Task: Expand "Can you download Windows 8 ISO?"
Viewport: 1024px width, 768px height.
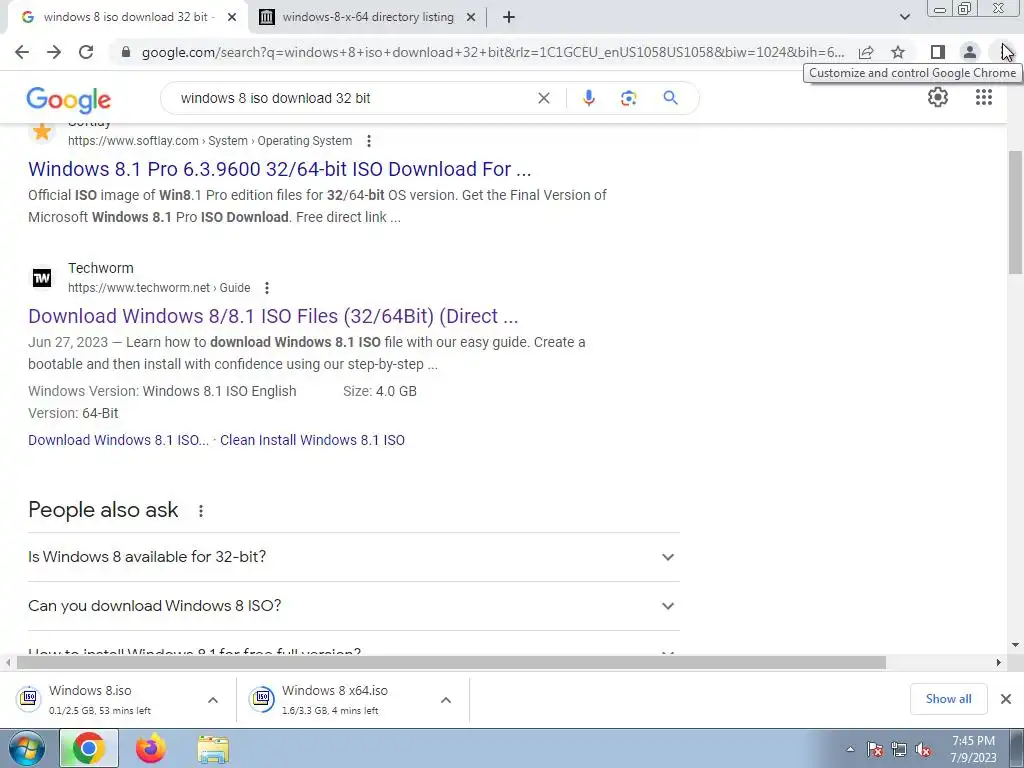Action: (353, 606)
